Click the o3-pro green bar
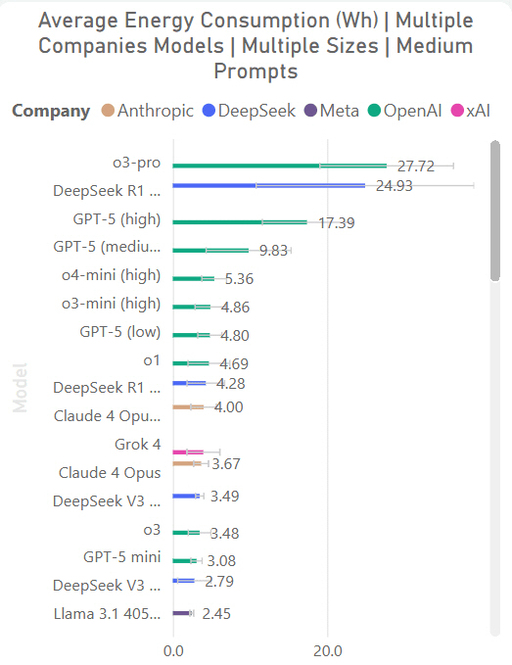This screenshot has height=665, width=512. [280, 166]
